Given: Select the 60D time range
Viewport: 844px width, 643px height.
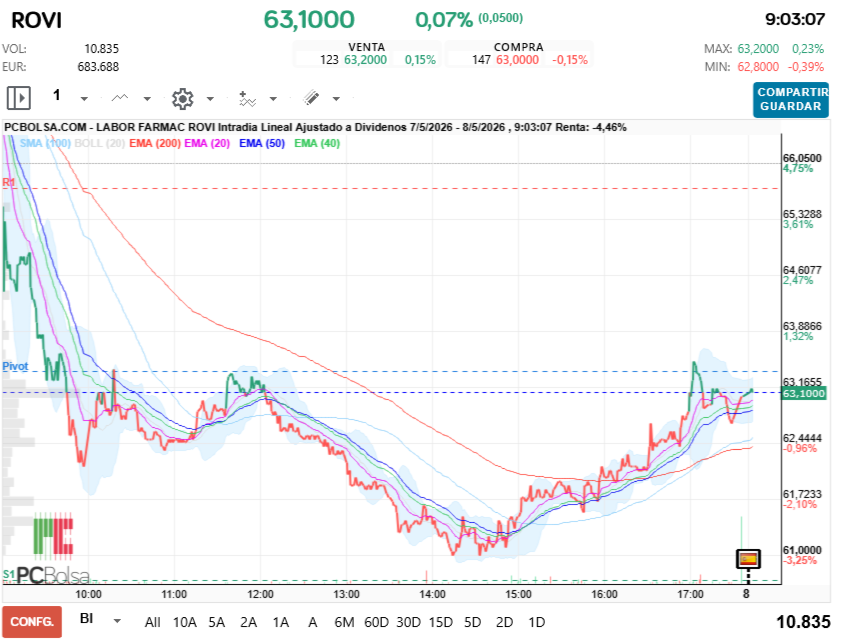Looking at the screenshot, I should (376, 623).
